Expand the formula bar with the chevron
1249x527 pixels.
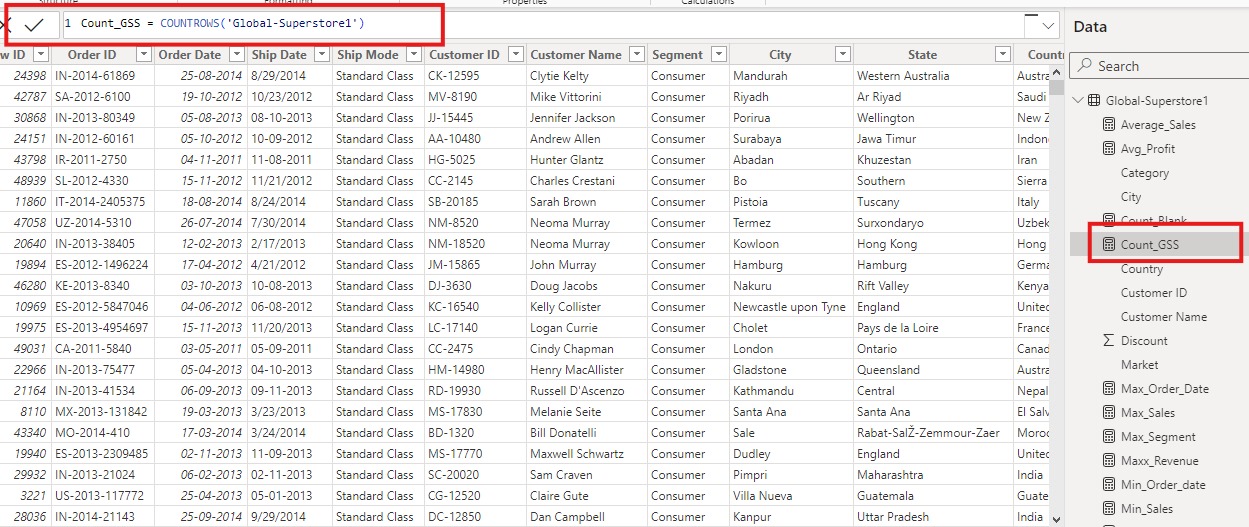click(x=1048, y=25)
